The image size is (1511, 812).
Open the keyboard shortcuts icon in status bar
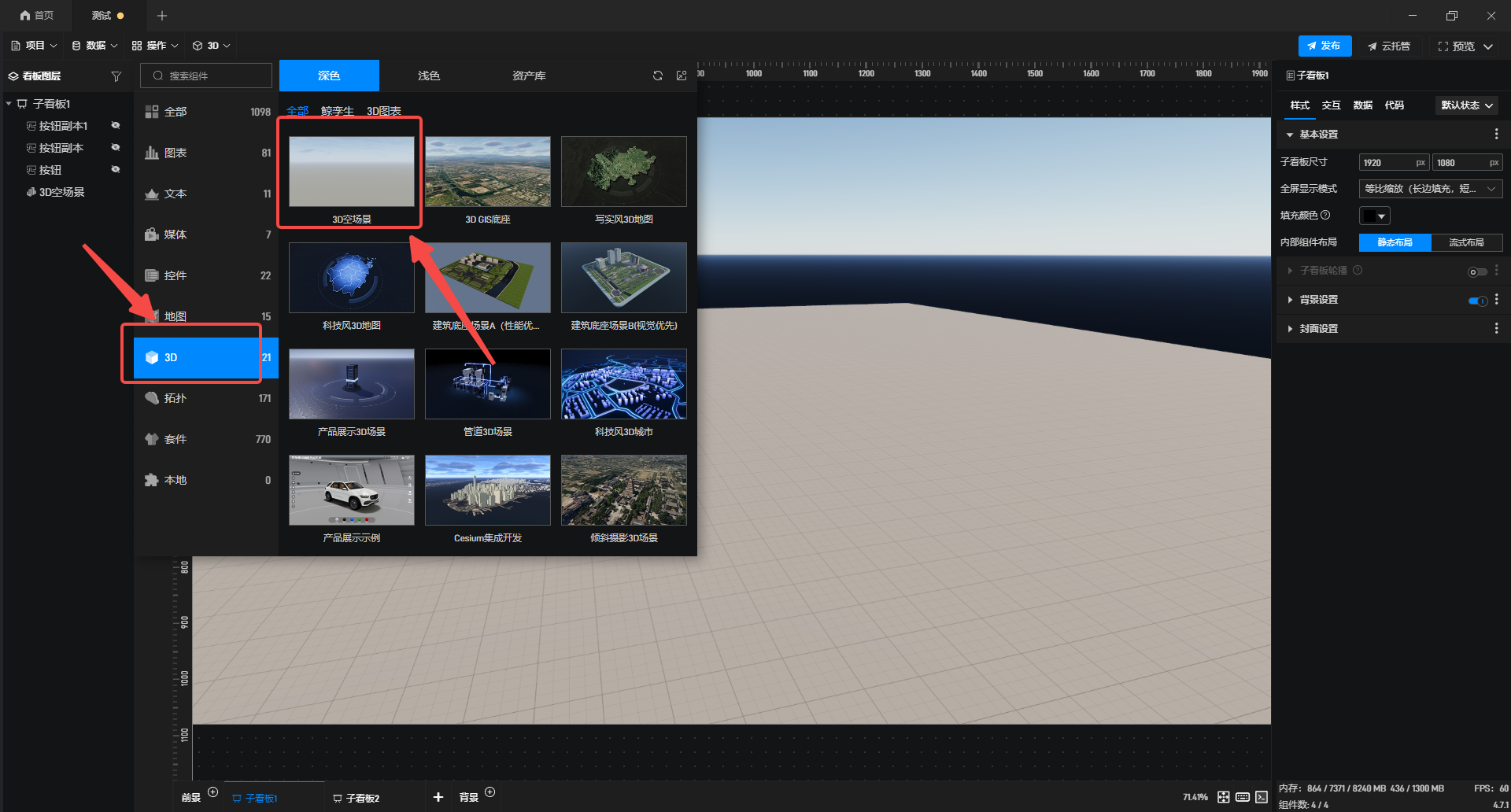pyautogui.click(x=1243, y=797)
